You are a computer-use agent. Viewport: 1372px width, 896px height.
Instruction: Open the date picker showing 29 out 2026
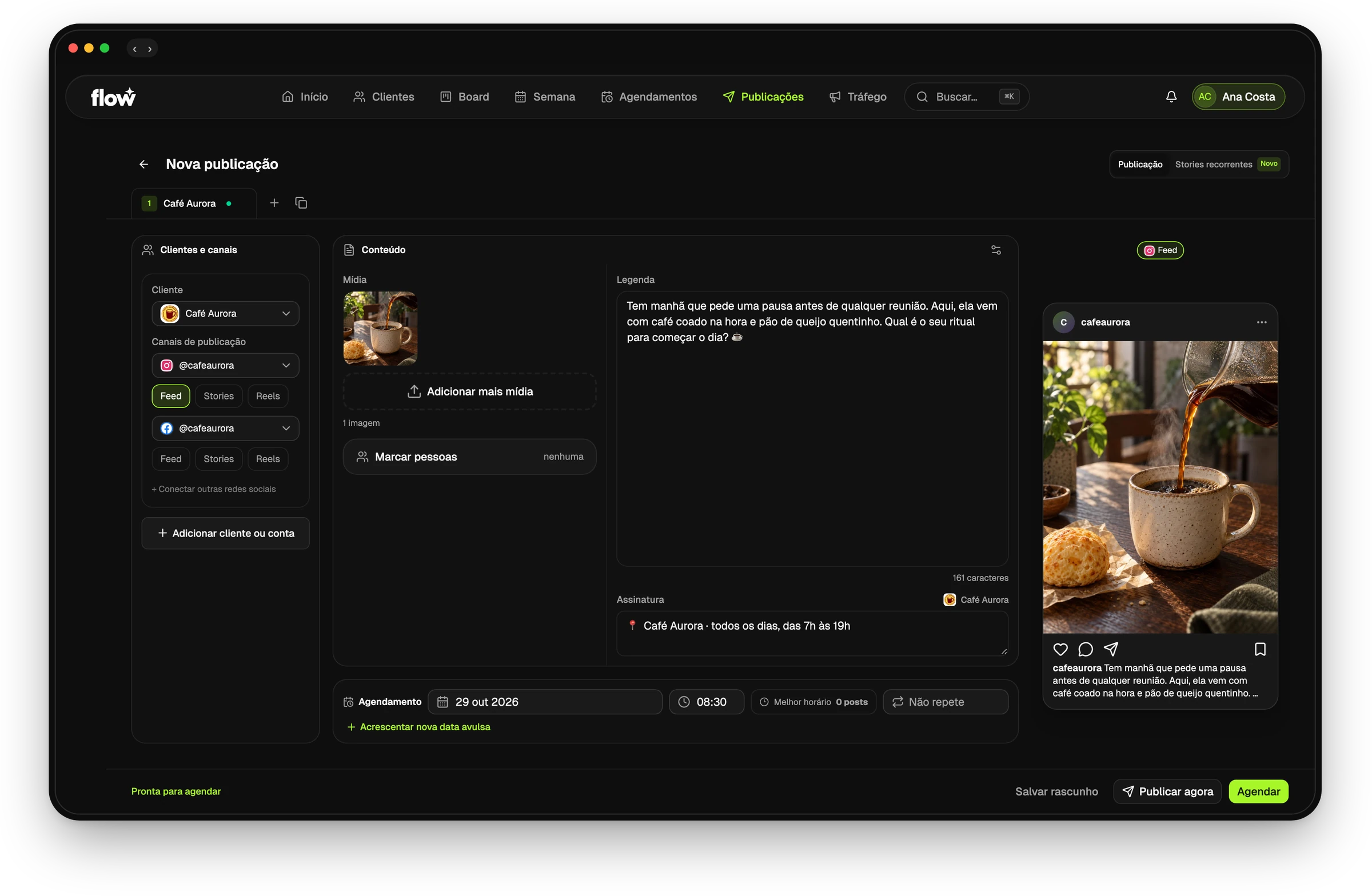(x=545, y=702)
